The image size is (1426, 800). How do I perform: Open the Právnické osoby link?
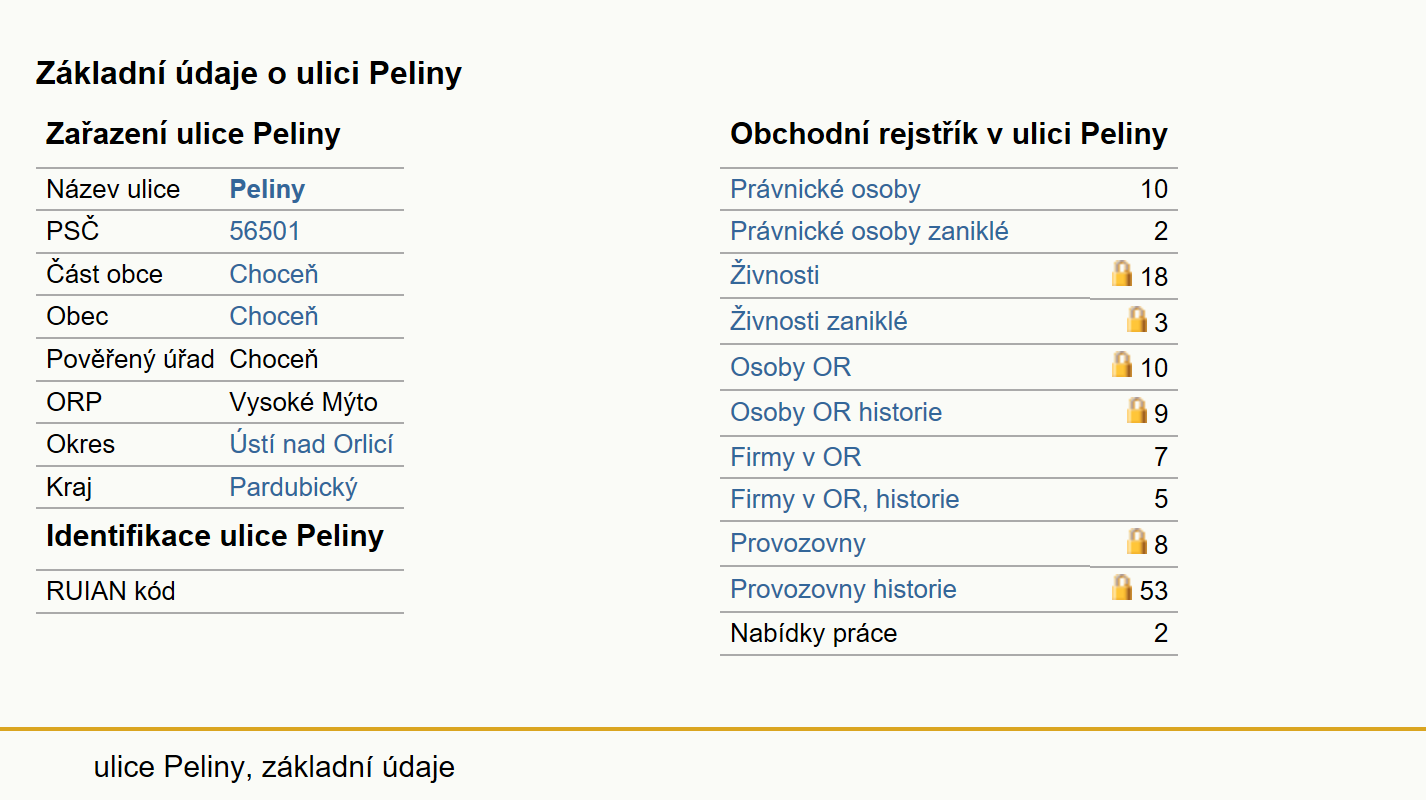[825, 189]
